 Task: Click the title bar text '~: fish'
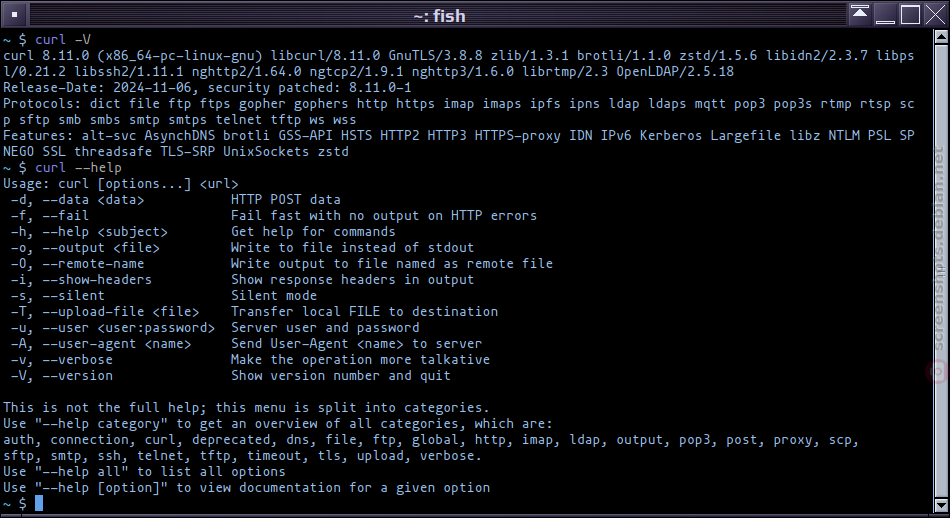point(439,15)
